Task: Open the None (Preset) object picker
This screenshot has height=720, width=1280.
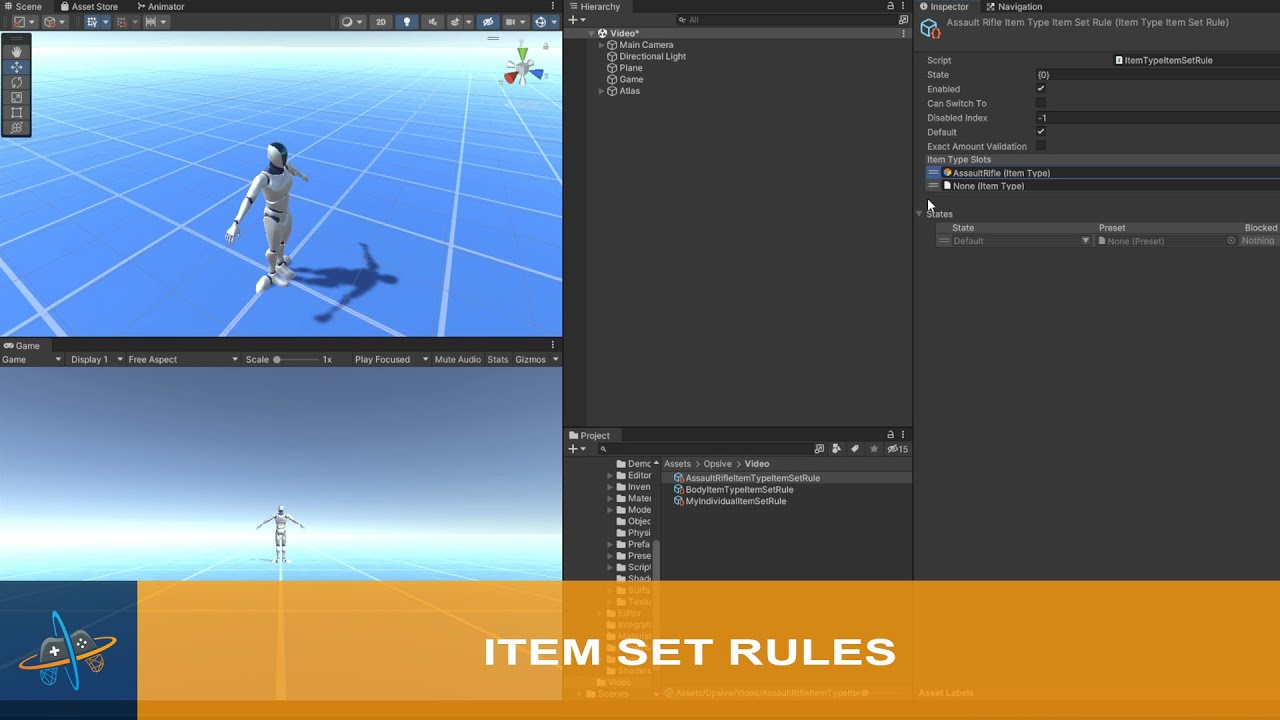Action: [1231, 241]
